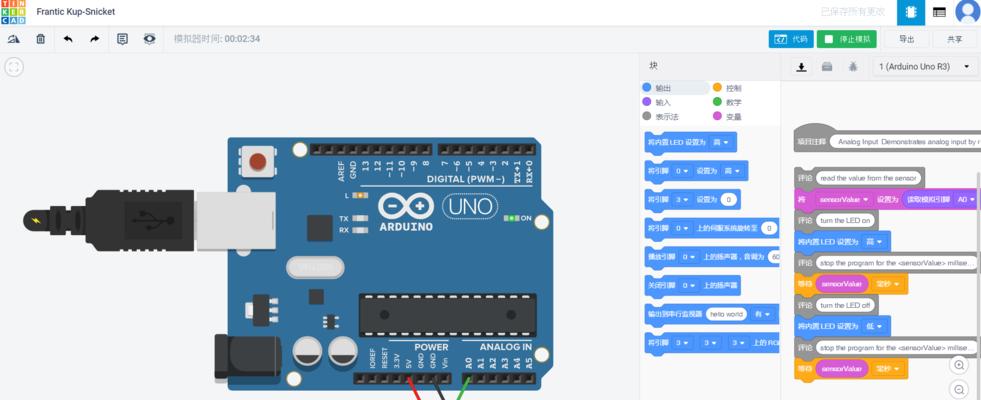The width and height of the screenshot is (981, 400).
Task: Click value 0 field in pin 3 block
Action: (x=728, y=200)
